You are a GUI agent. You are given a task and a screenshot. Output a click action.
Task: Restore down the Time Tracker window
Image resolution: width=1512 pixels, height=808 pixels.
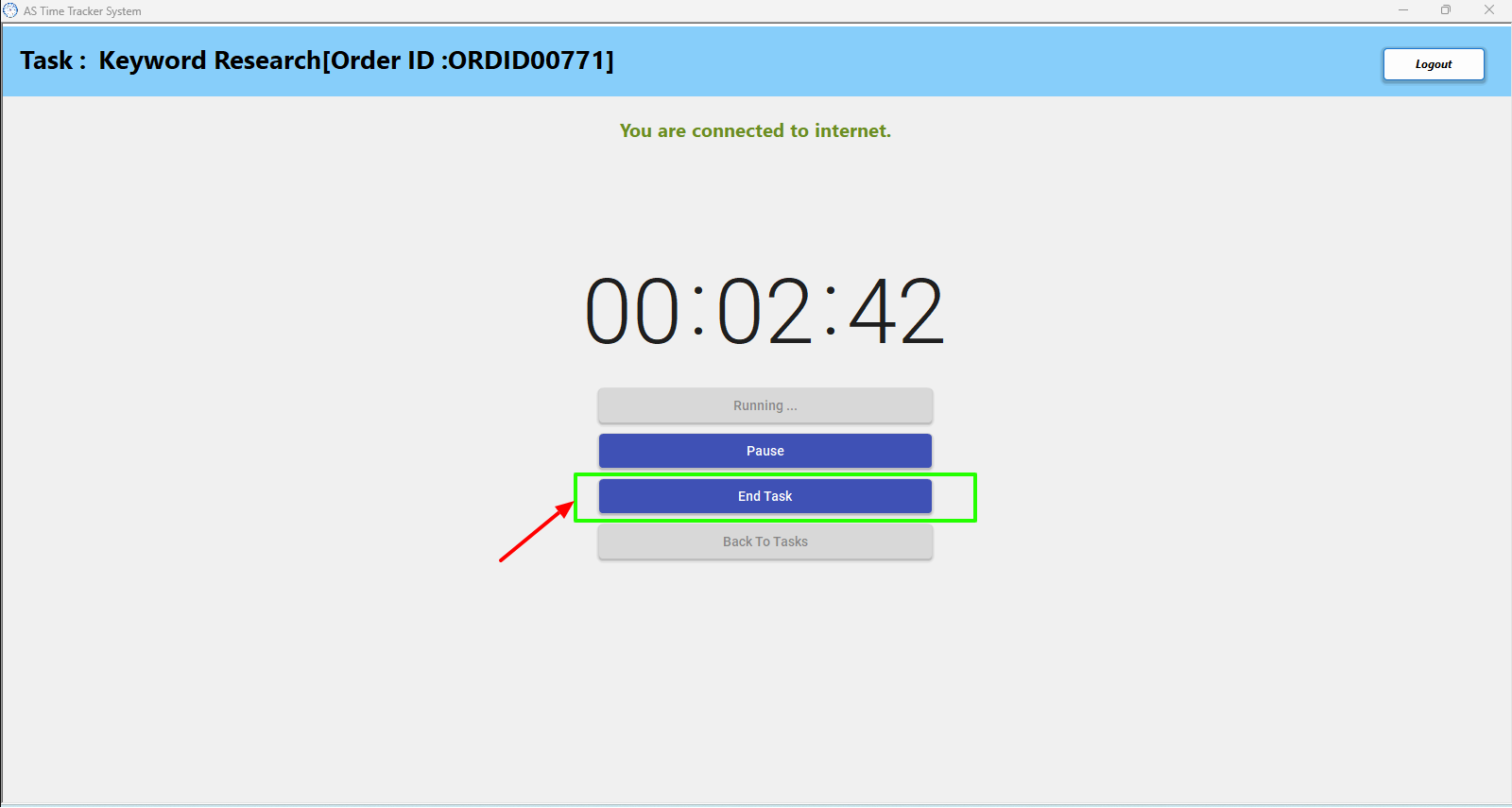pyautogui.click(x=1446, y=10)
